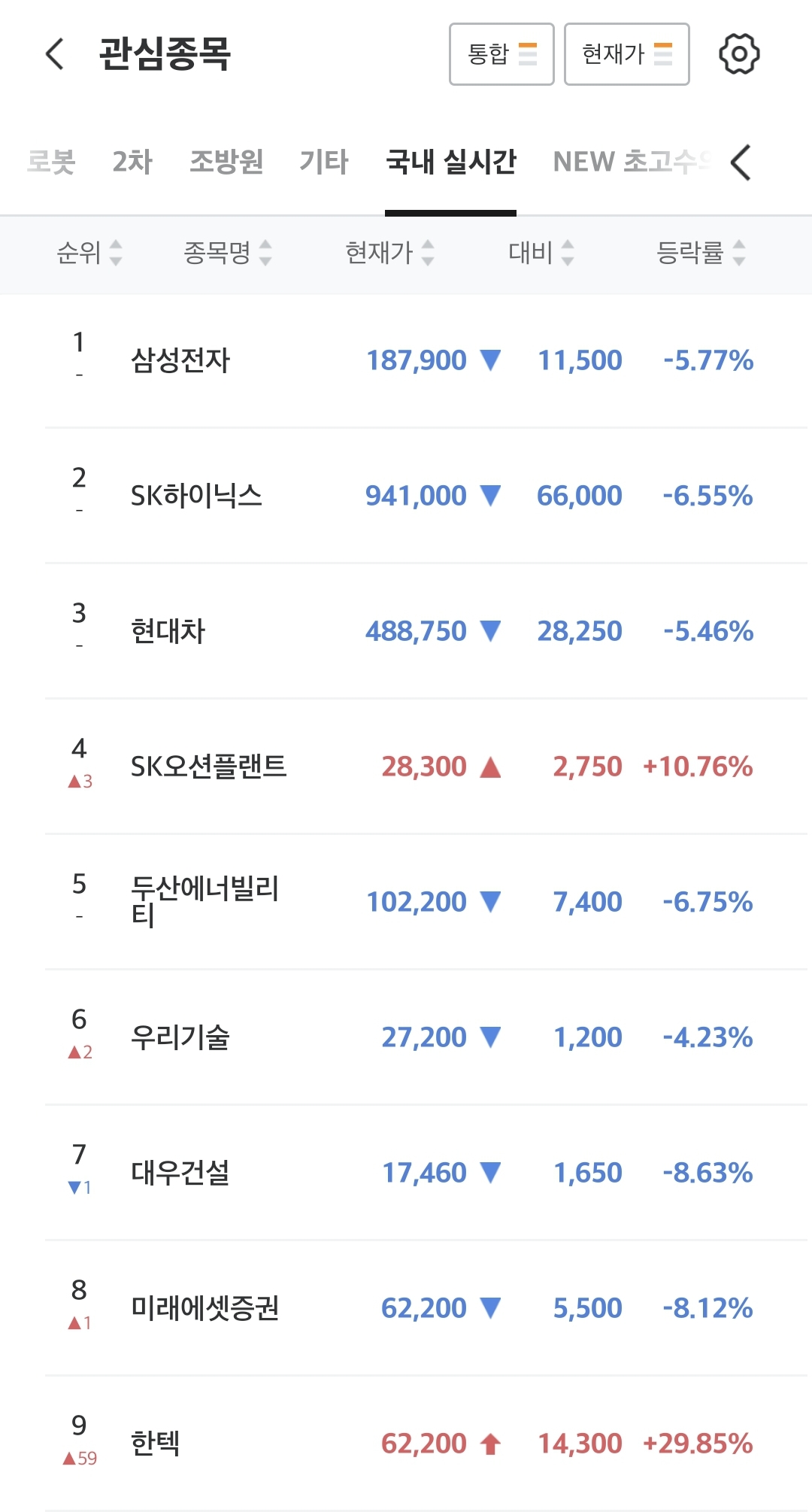
Task: Switch to the 2차 tab
Action: 132,162
